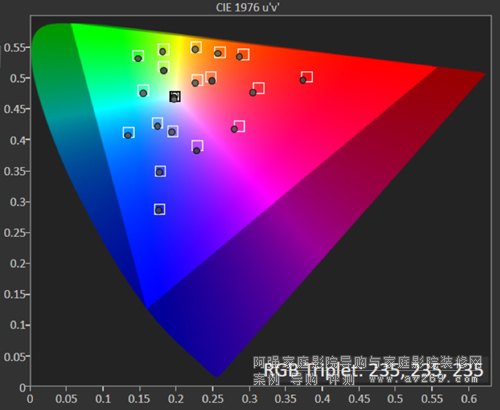Click the cyan-blue measurement point near u' 0.13

(x=128, y=135)
